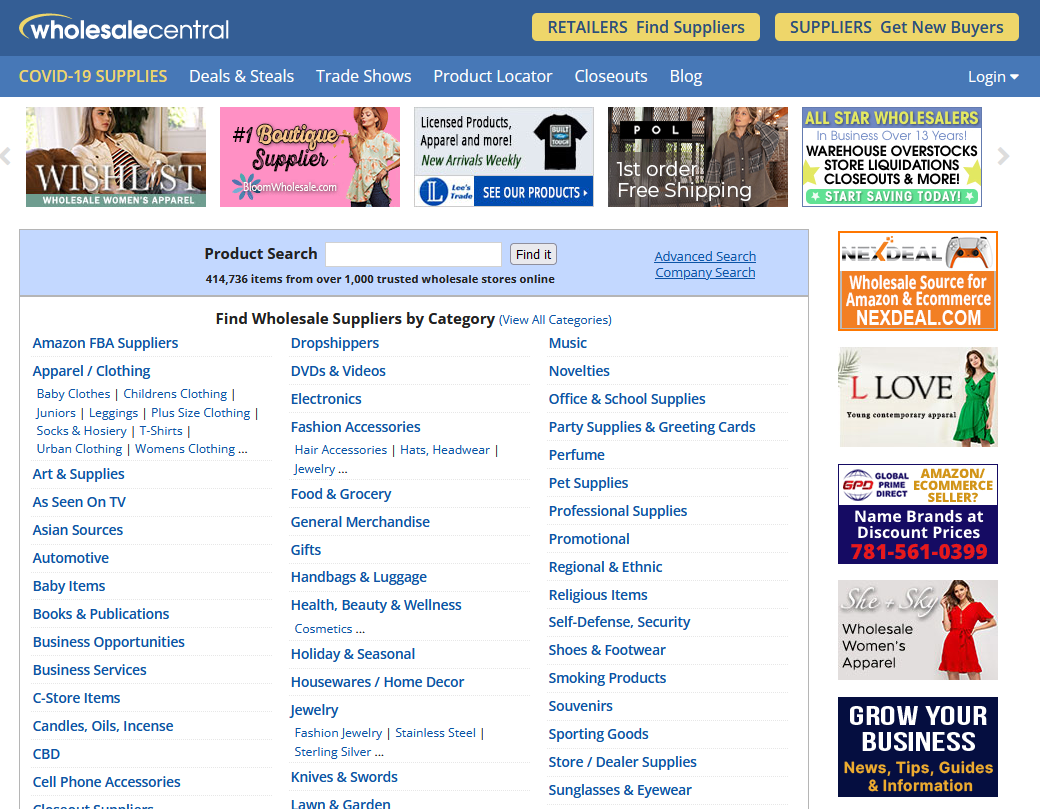
Task: Click SUPPLIERS Get New Buyers button
Action: (x=896, y=27)
